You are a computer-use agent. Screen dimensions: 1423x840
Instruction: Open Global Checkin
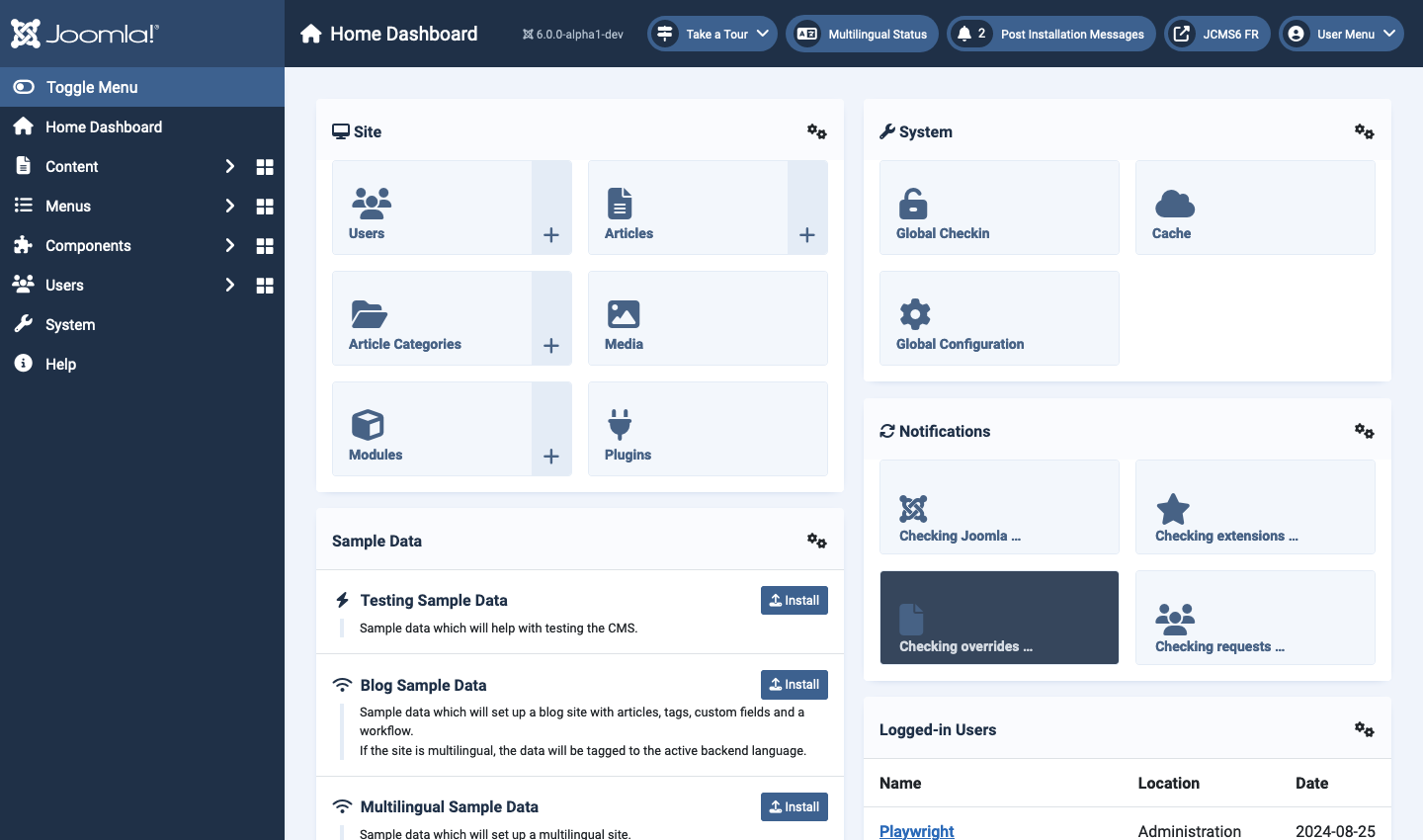point(999,208)
